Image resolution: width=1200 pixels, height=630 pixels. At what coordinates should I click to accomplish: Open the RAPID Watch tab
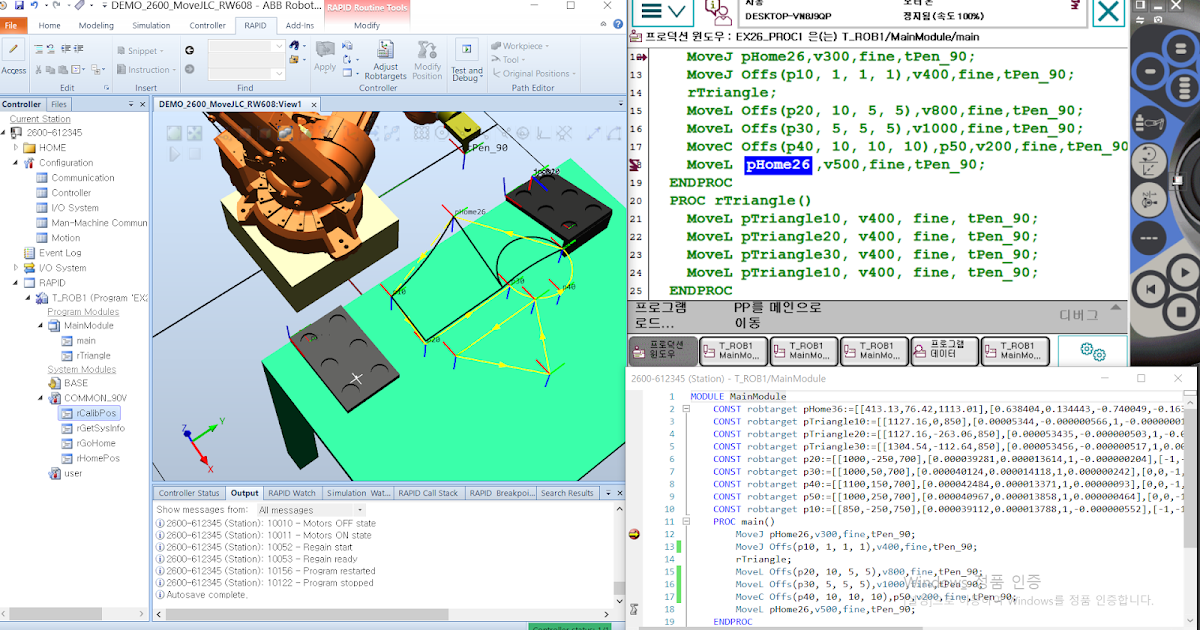click(x=292, y=493)
